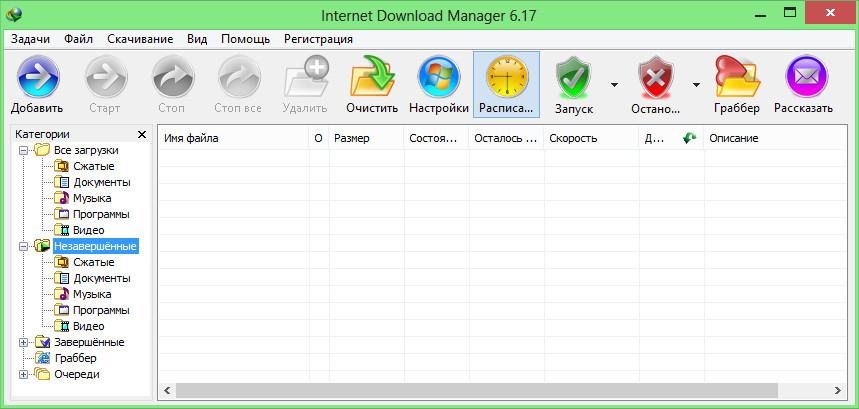
Task: Click the horizontal scrollbar under file list
Action: 500,389
